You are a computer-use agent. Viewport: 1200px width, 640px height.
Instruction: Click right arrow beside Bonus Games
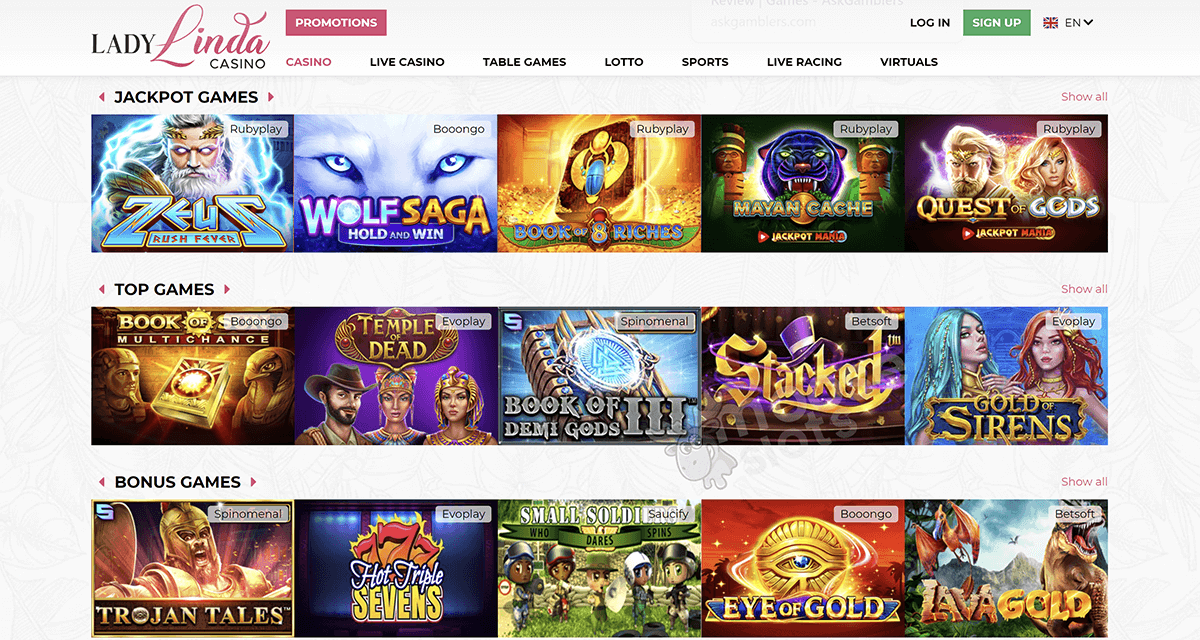click(x=254, y=482)
